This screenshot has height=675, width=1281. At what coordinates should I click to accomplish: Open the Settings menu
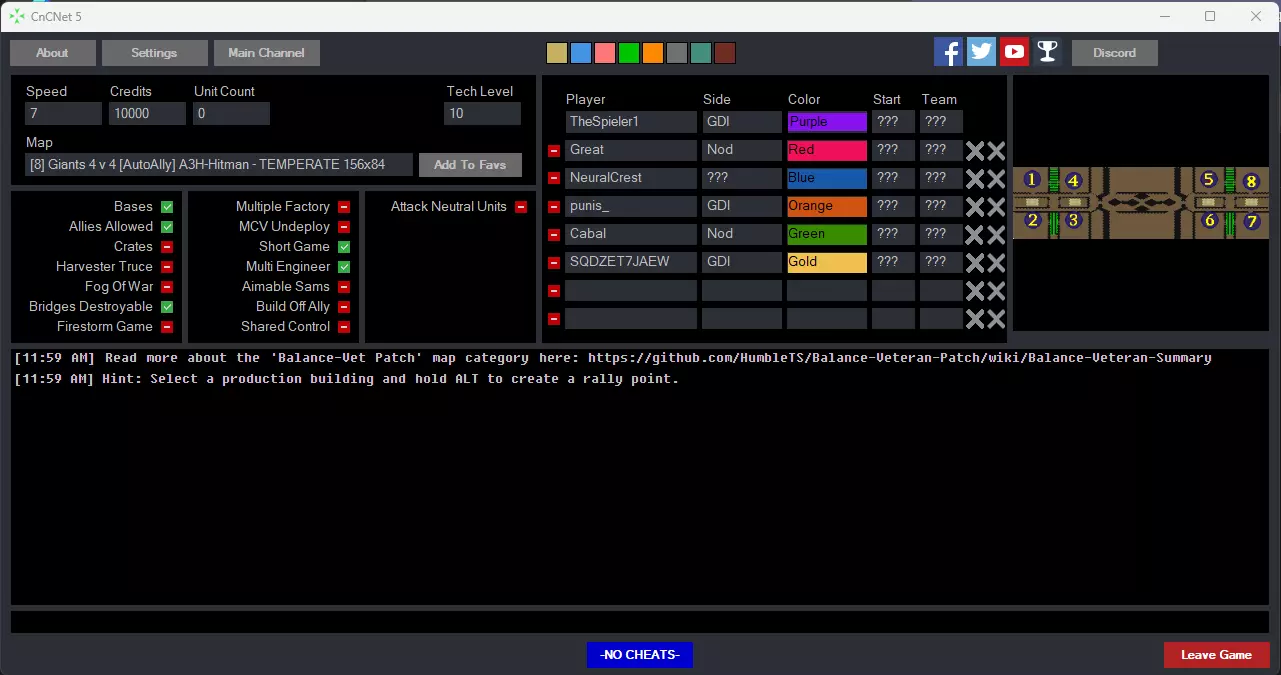[155, 53]
